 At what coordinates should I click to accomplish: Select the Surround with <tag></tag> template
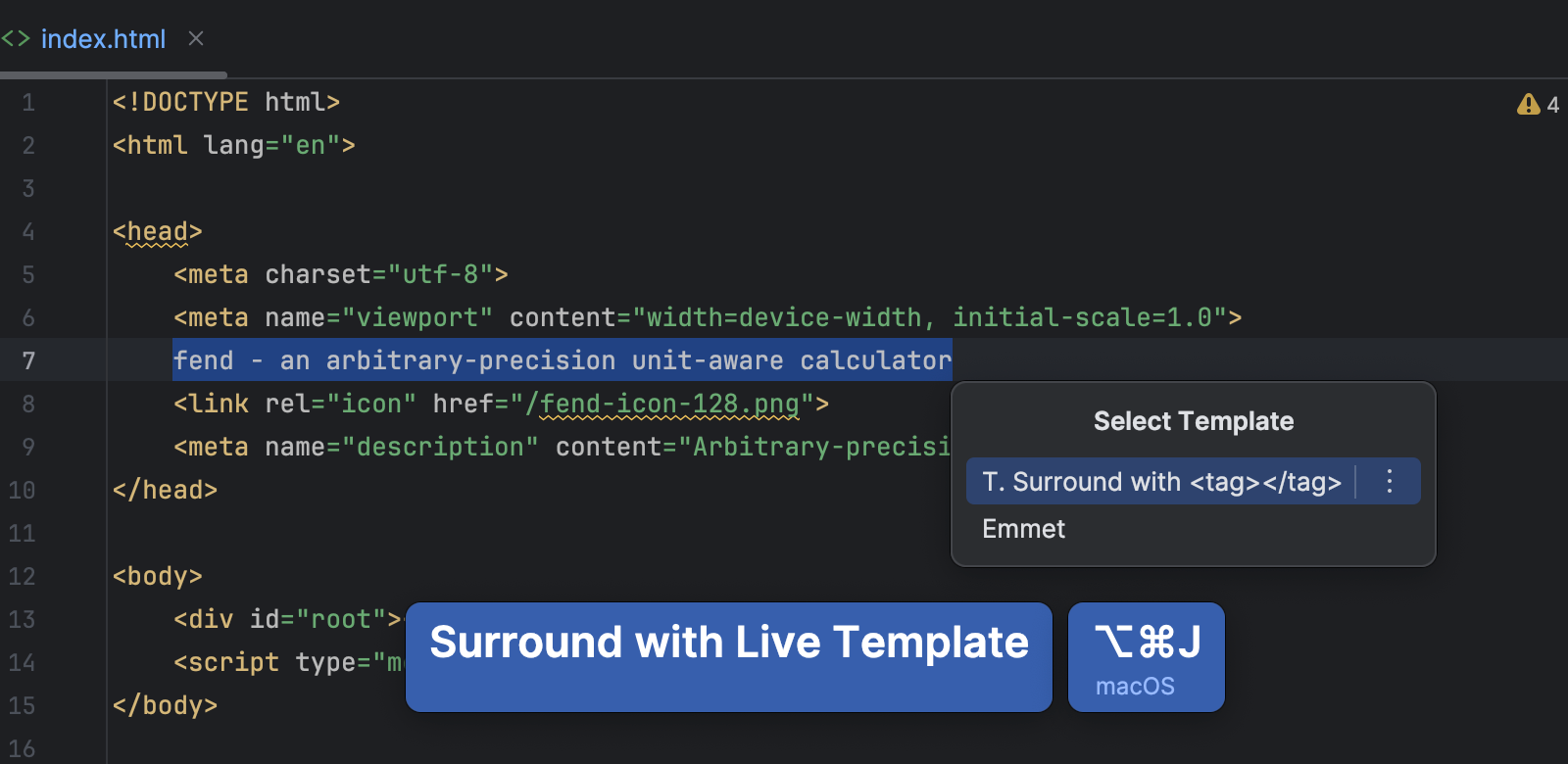[x=1161, y=481]
